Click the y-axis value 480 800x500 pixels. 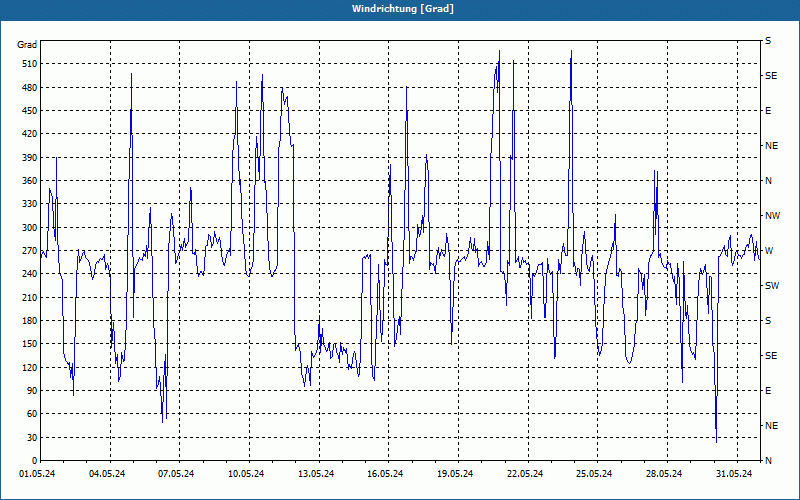pyautogui.click(x=31, y=88)
